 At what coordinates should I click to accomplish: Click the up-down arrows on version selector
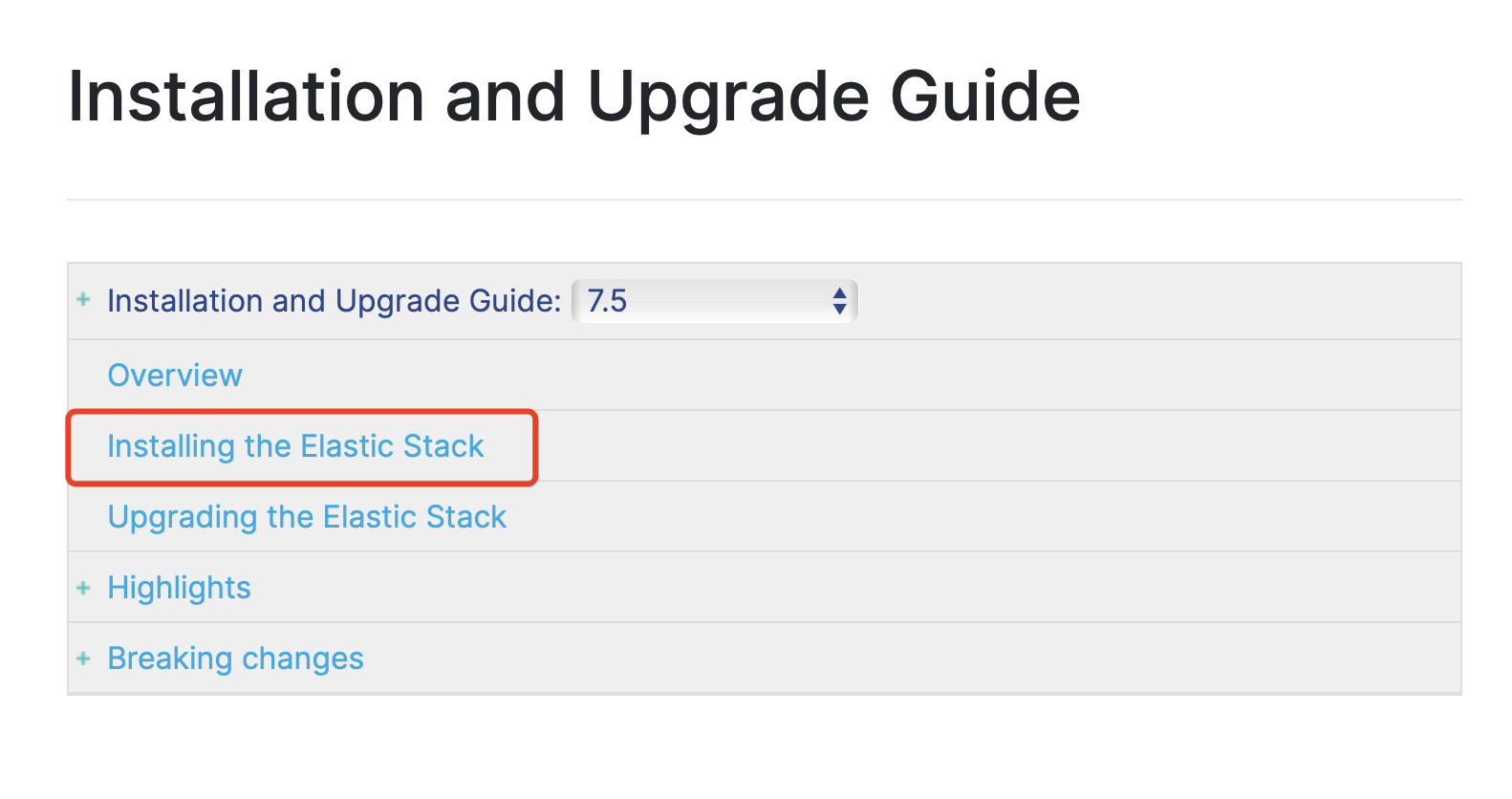[839, 301]
